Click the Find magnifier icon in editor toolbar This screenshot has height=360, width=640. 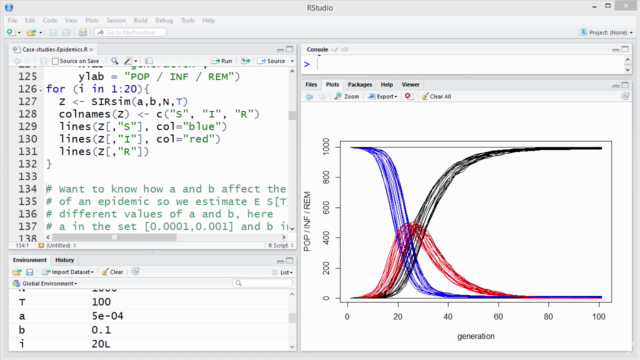pyautogui.click(x=115, y=61)
